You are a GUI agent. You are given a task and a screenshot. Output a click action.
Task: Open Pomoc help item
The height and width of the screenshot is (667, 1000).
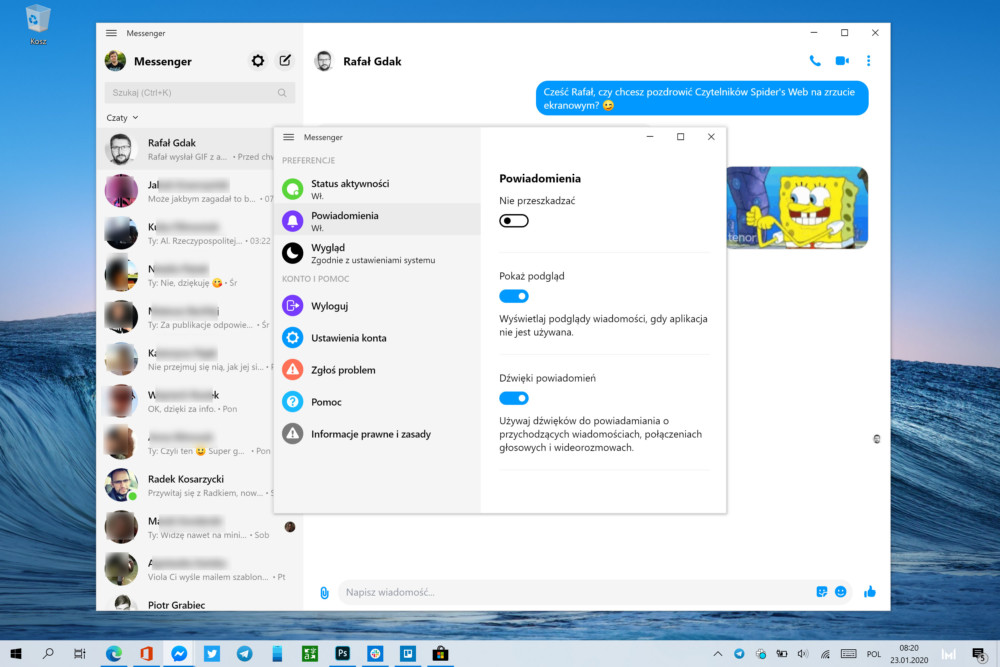coord(377,401)
